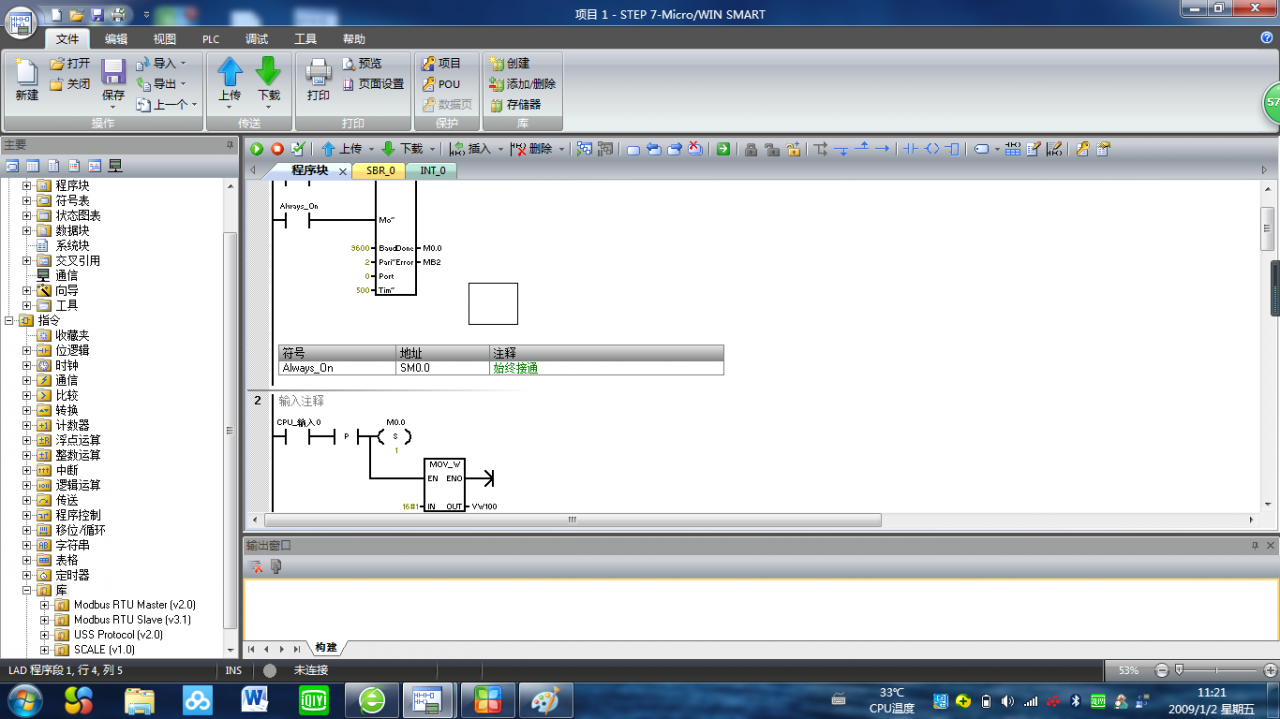The height and width of the screenshot is (719, 1280).
Task: Click the 关闭 (Close) button in ribbon
Action: [x=70, y=84]
